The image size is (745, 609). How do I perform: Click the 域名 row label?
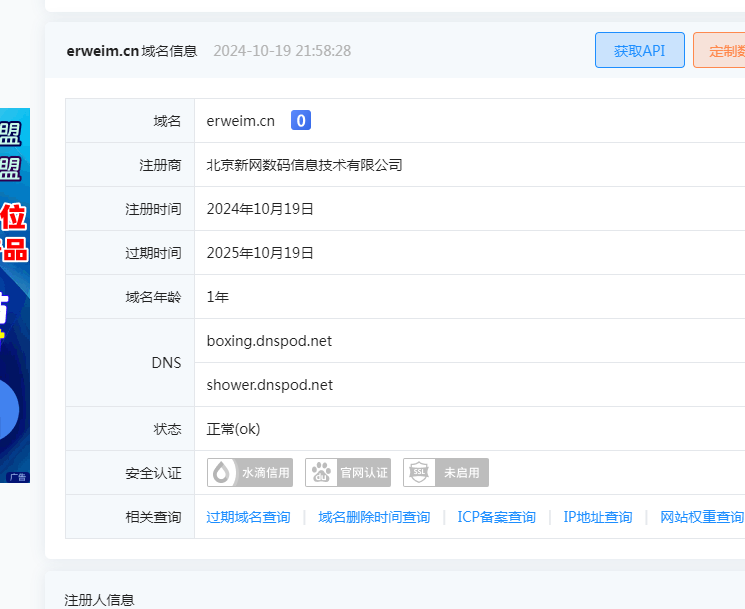167,121
